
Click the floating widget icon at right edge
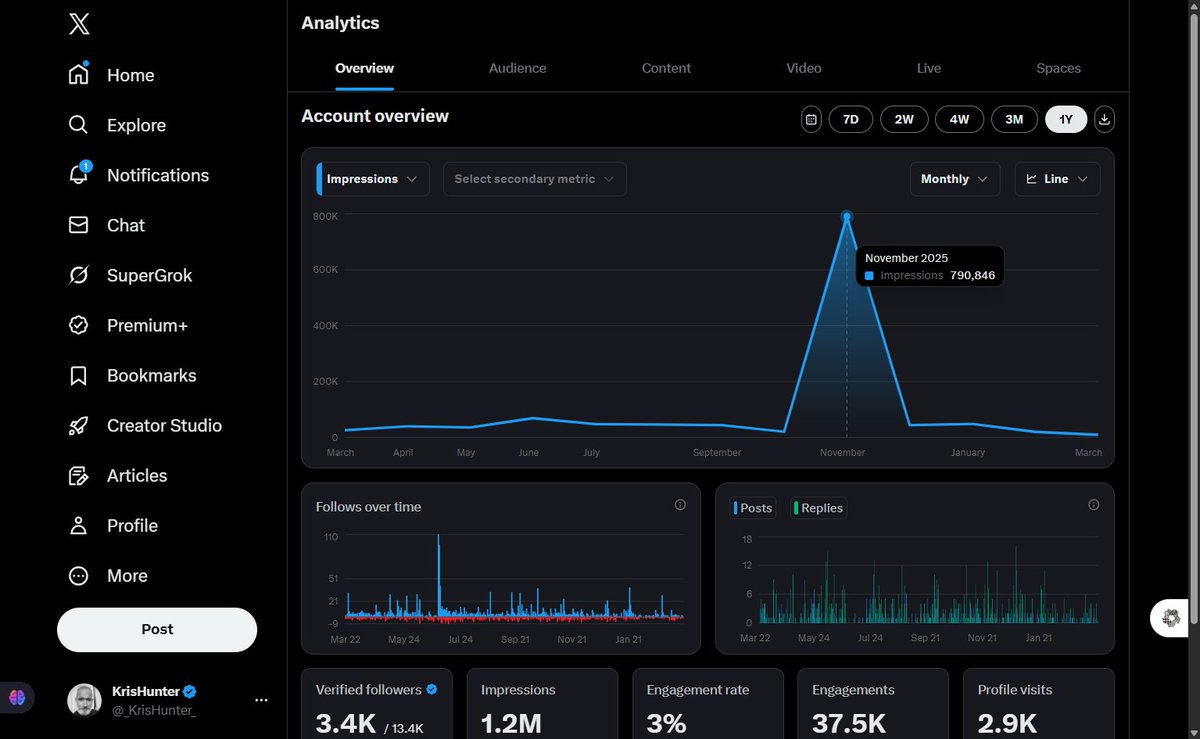coord(1171,618)
